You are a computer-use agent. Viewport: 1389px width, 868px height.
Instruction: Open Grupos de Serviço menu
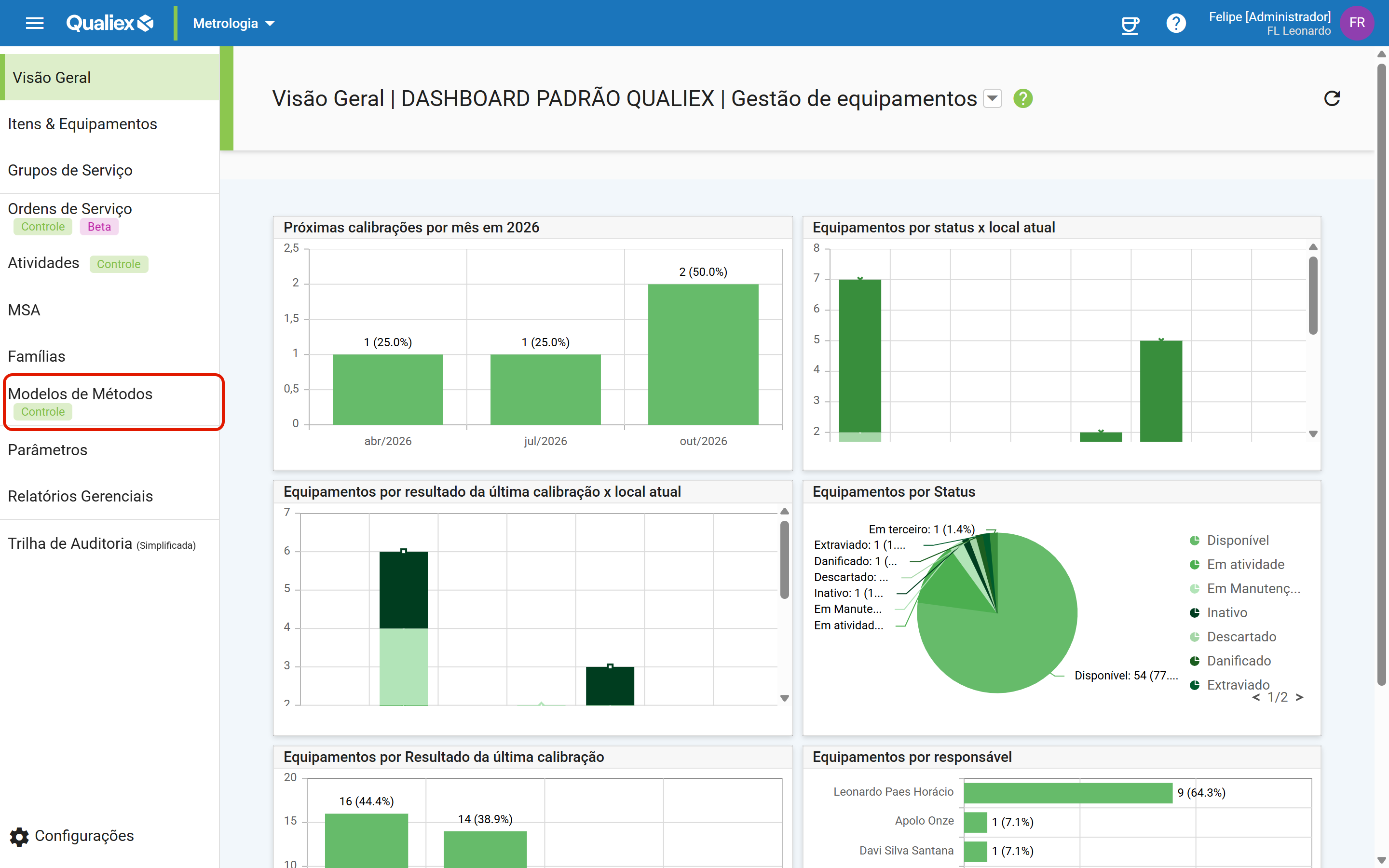(109, 171)
